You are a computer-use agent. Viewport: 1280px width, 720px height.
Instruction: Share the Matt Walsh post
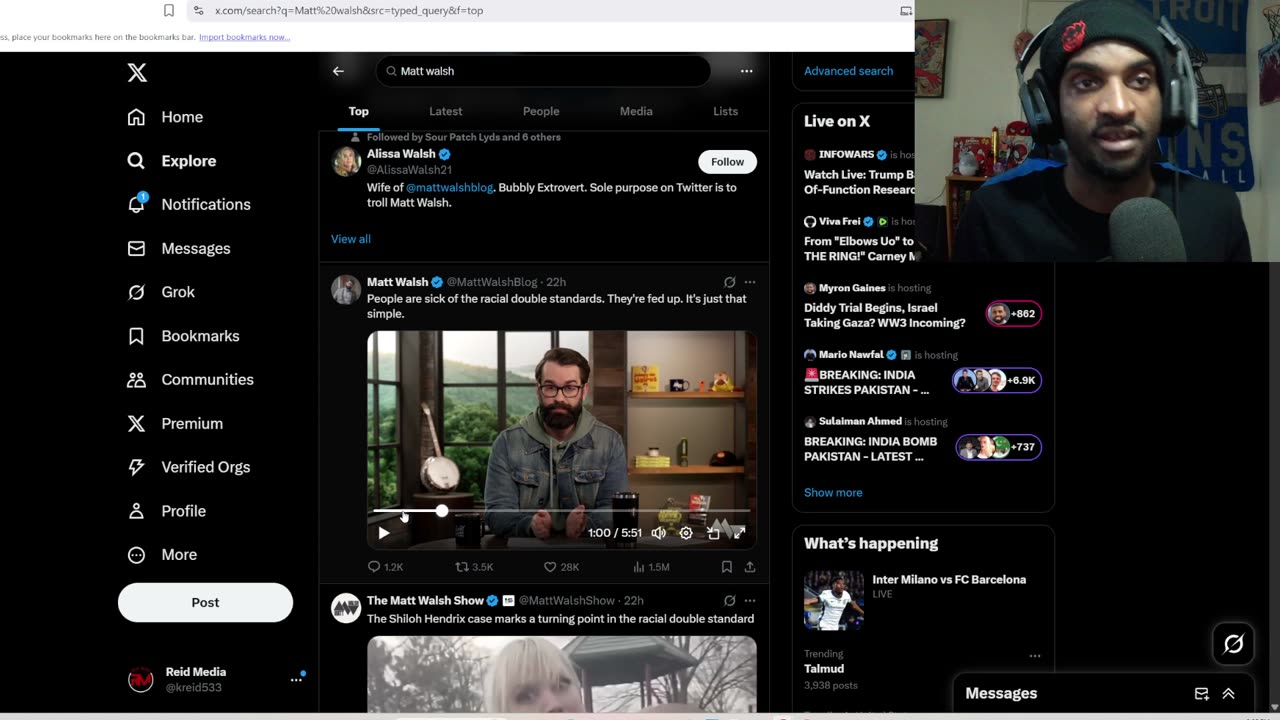[750, 567]
